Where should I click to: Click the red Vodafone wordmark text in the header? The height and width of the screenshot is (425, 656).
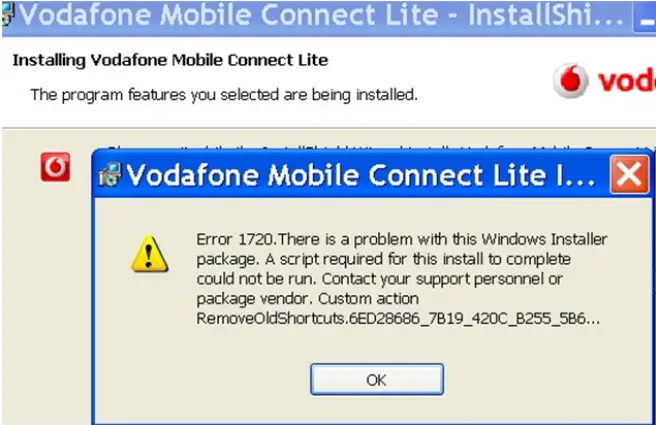pos(626,81)
